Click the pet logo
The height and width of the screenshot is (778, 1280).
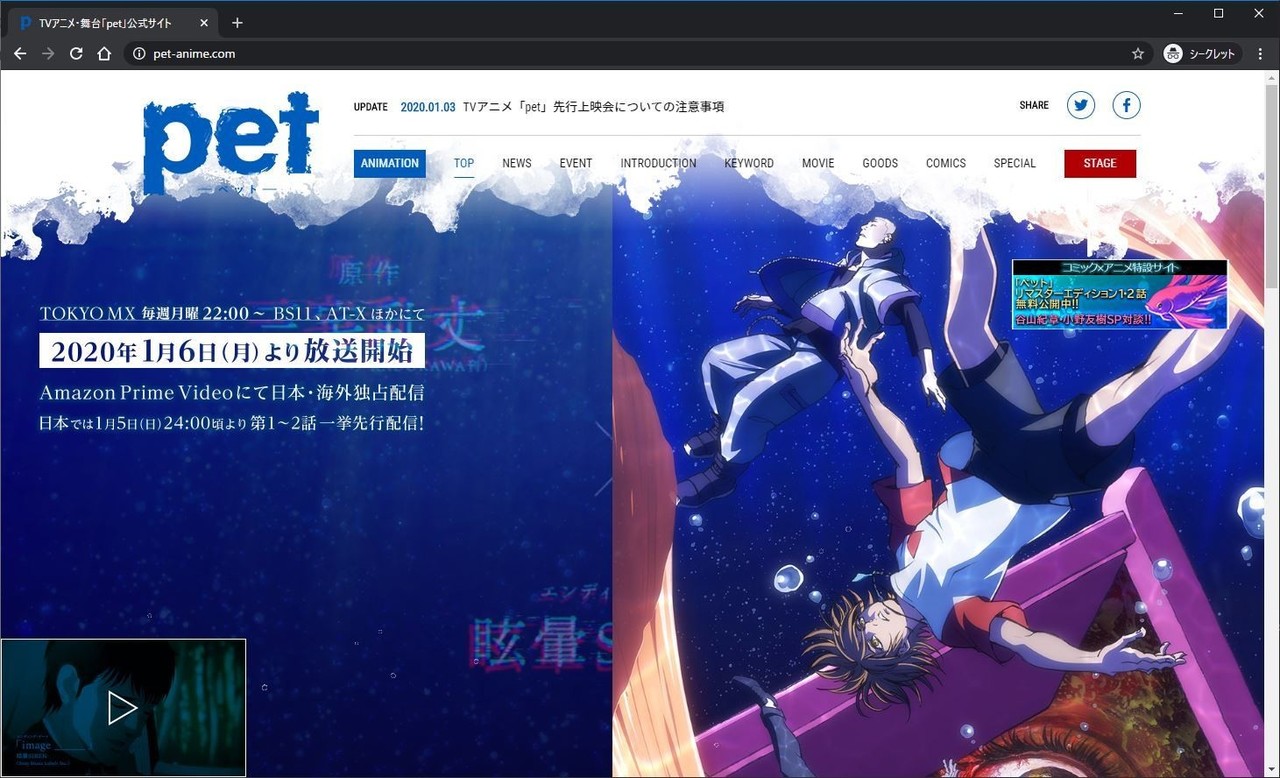click(231, 144)
